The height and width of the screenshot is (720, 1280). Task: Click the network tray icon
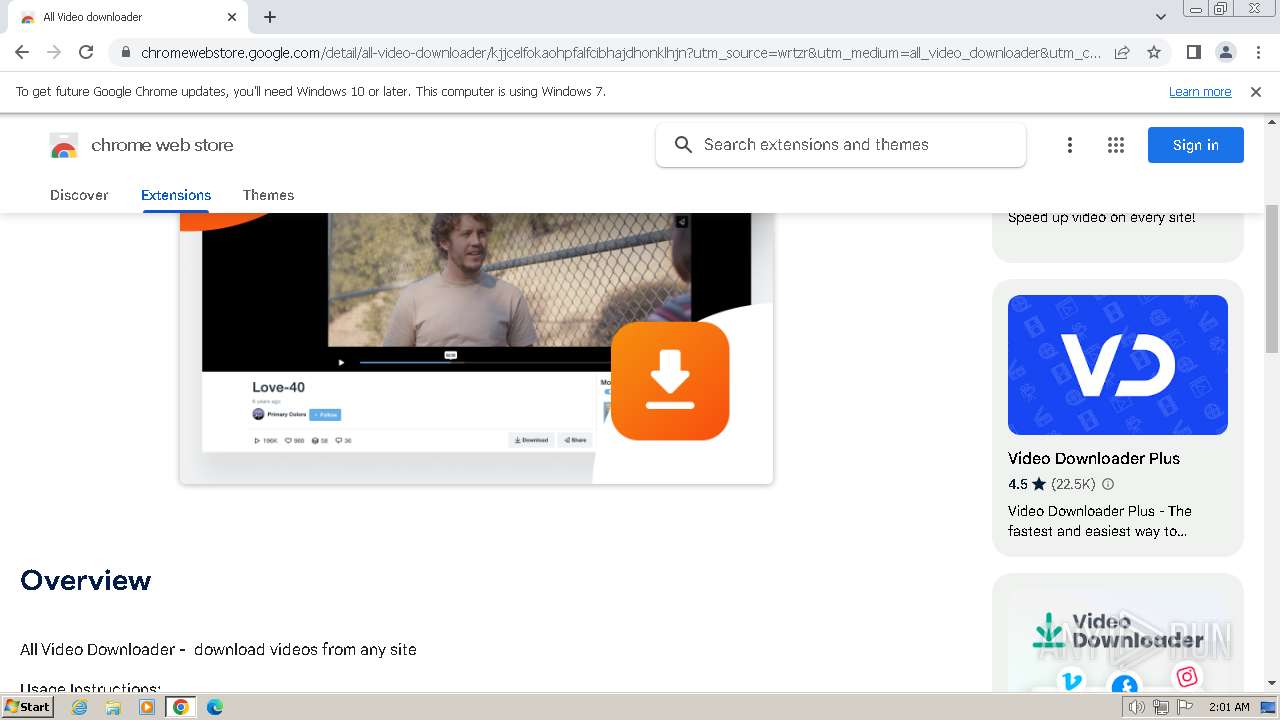tap(1161, 707)
